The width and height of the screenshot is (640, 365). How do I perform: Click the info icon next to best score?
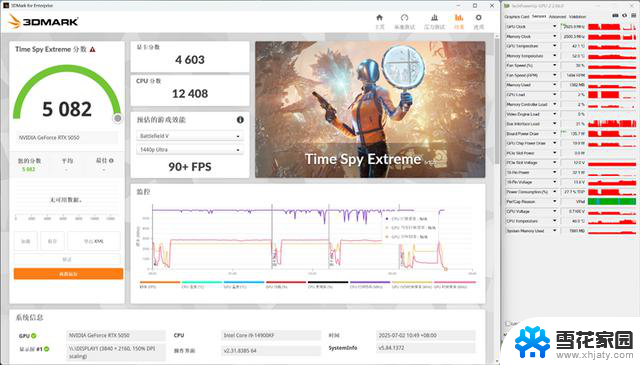111,161
